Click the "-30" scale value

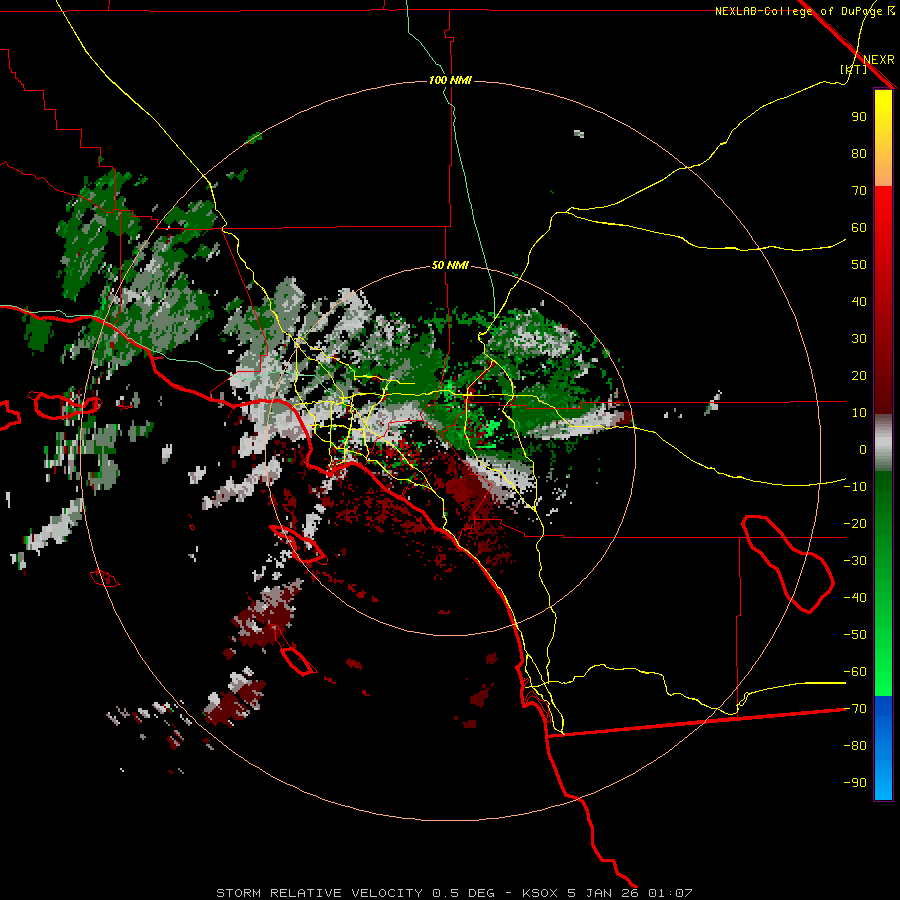pos(855,561)
